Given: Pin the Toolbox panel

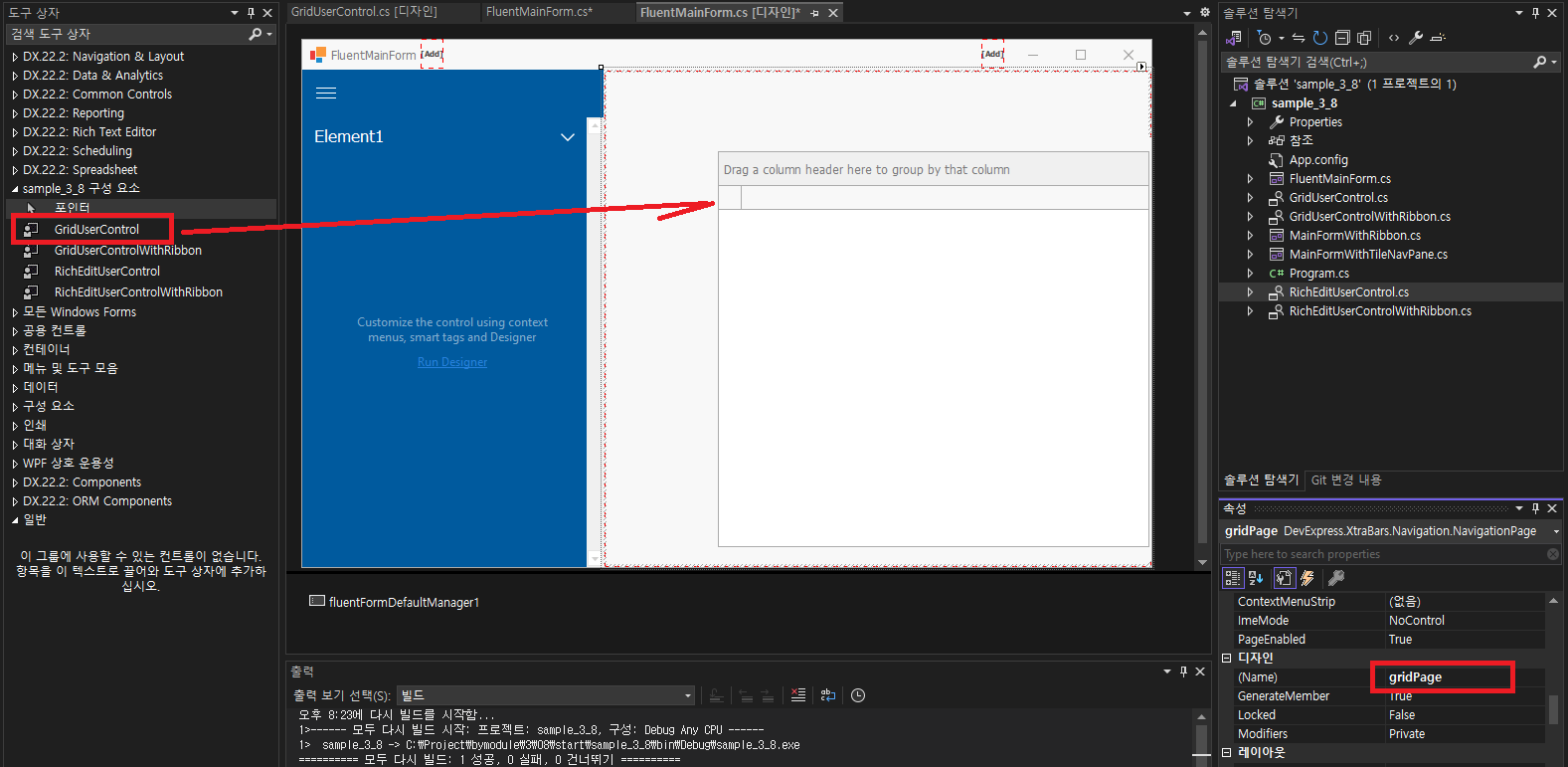Looking at the screenshot, I should tap(251, 13).
